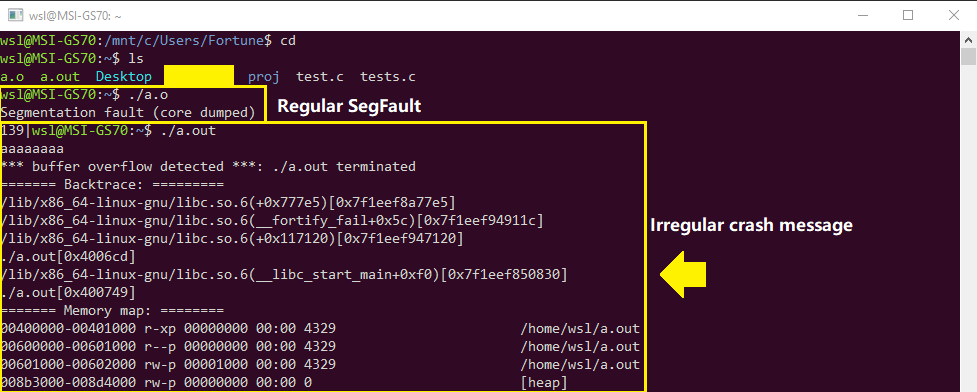Minimize the WSL terminal window

[x=863, y=15]
